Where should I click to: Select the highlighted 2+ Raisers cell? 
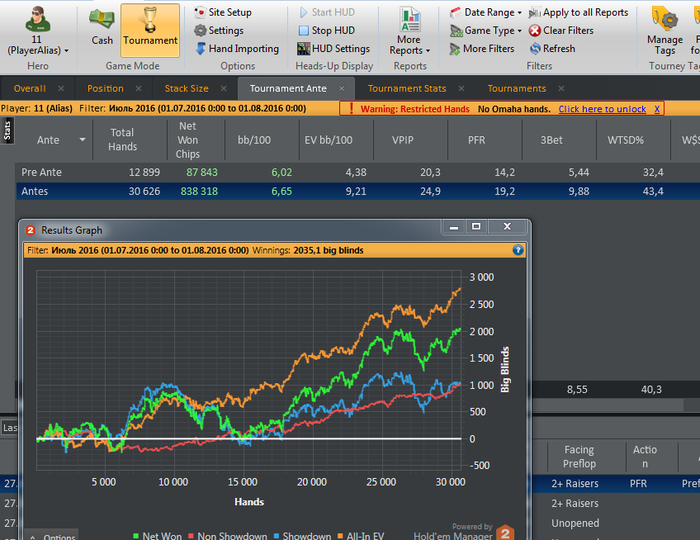[x=575, y=484]
